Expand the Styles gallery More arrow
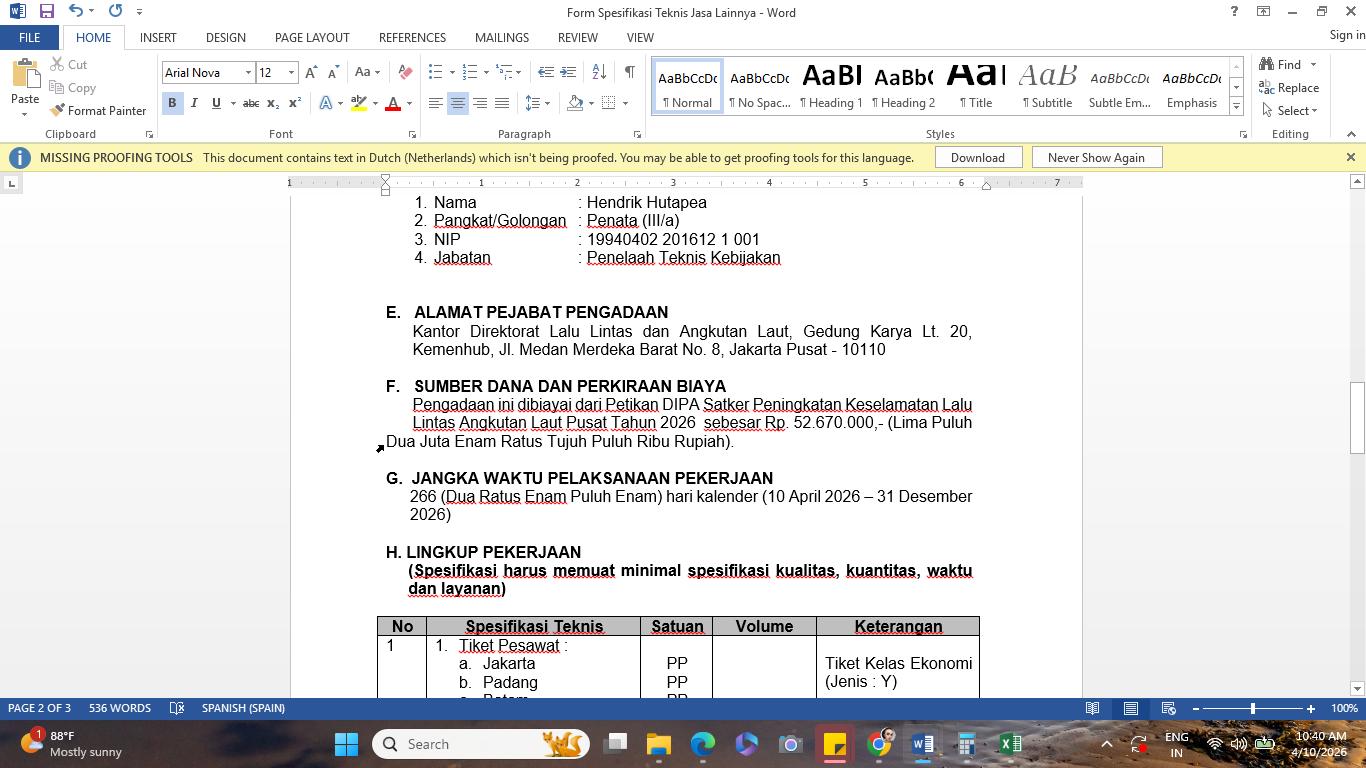Viewport: 1366px width, 768px height. [x=1236, y=105]
